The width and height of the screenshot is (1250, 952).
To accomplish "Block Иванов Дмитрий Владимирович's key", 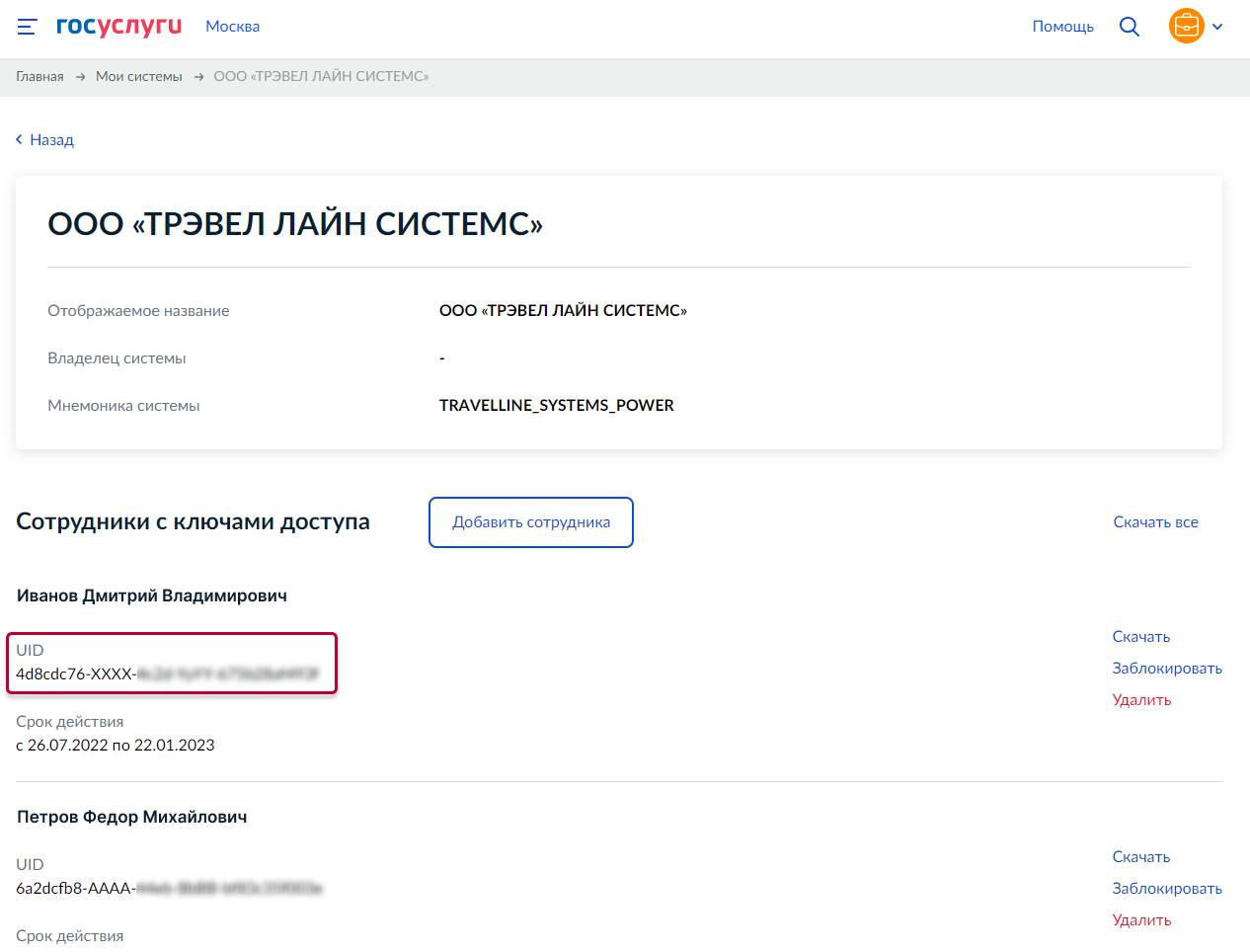I will pos(1167,669).
